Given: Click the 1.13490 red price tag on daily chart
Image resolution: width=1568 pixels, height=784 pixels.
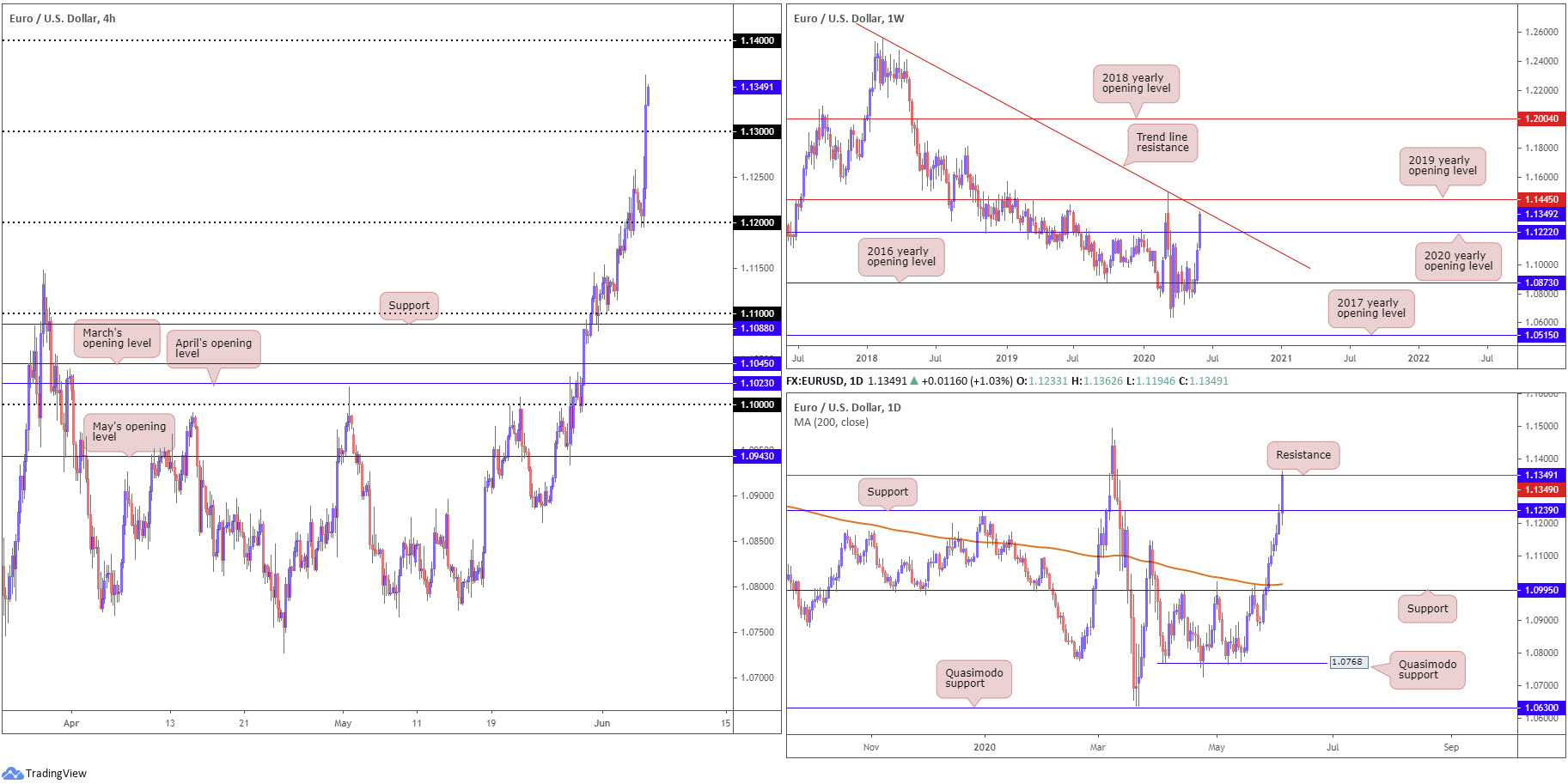Looking at the screenshot, I should tap(1541, 489).
